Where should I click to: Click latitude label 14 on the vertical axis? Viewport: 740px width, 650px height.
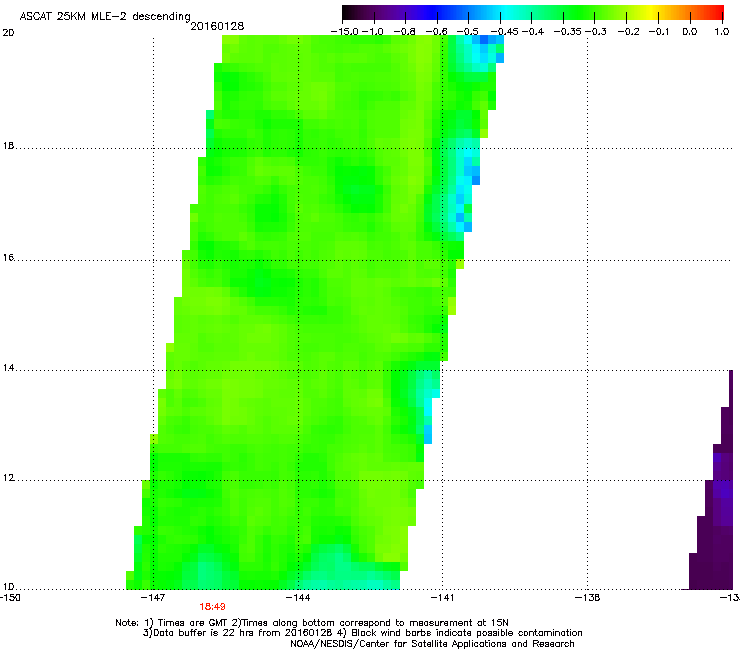pyautogui.click(x=8, y=368)
